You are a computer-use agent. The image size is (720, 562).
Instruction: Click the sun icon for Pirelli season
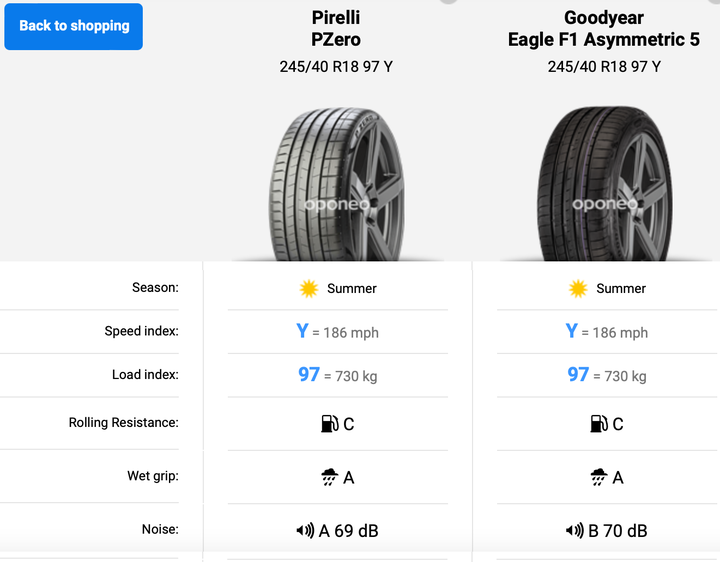pos(309,289)
